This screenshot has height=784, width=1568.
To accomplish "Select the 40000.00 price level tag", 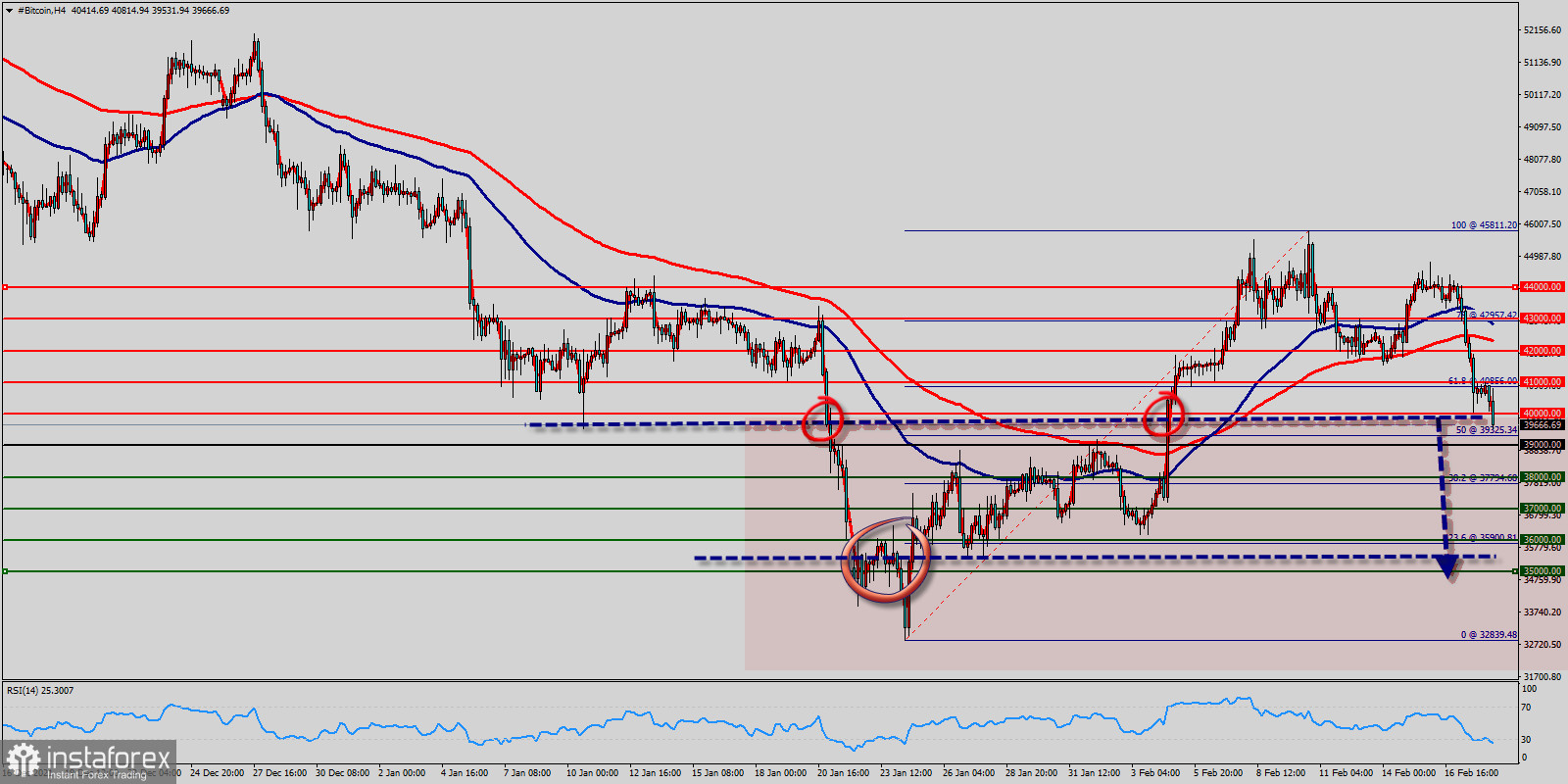I will [1543, 414].
